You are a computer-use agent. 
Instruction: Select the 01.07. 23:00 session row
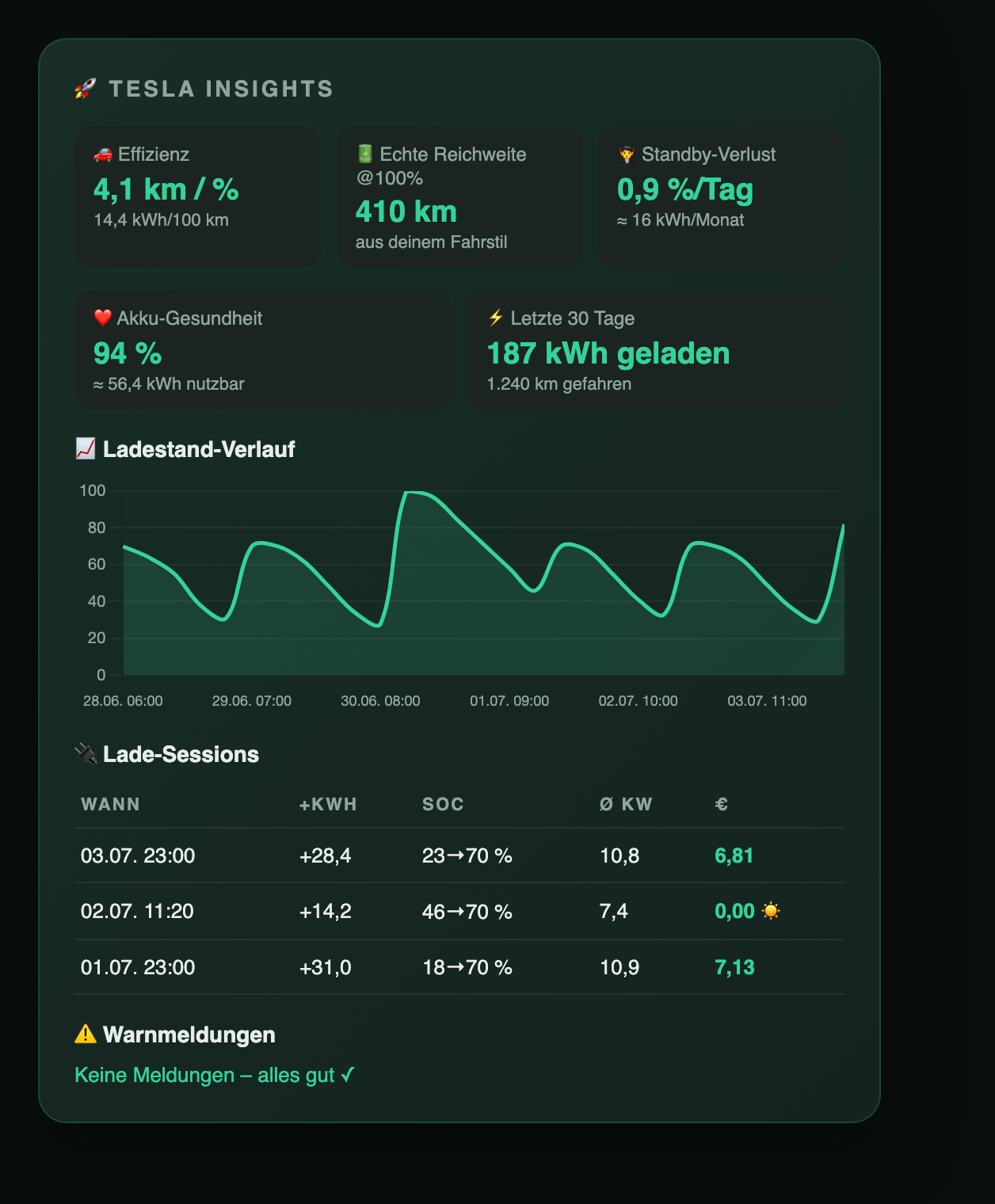[x=459, y=967]
